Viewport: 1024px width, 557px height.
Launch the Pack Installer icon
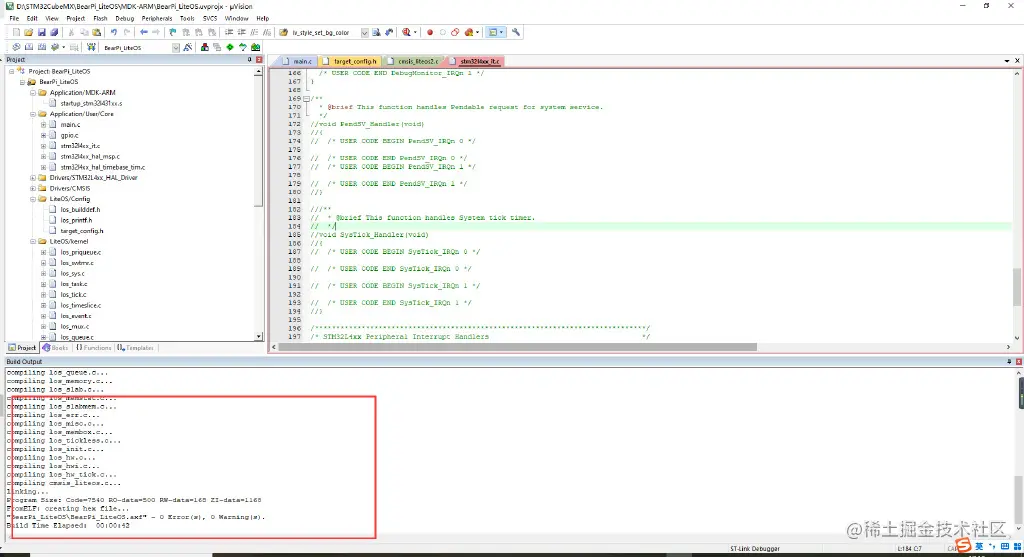tap(255, 47)
